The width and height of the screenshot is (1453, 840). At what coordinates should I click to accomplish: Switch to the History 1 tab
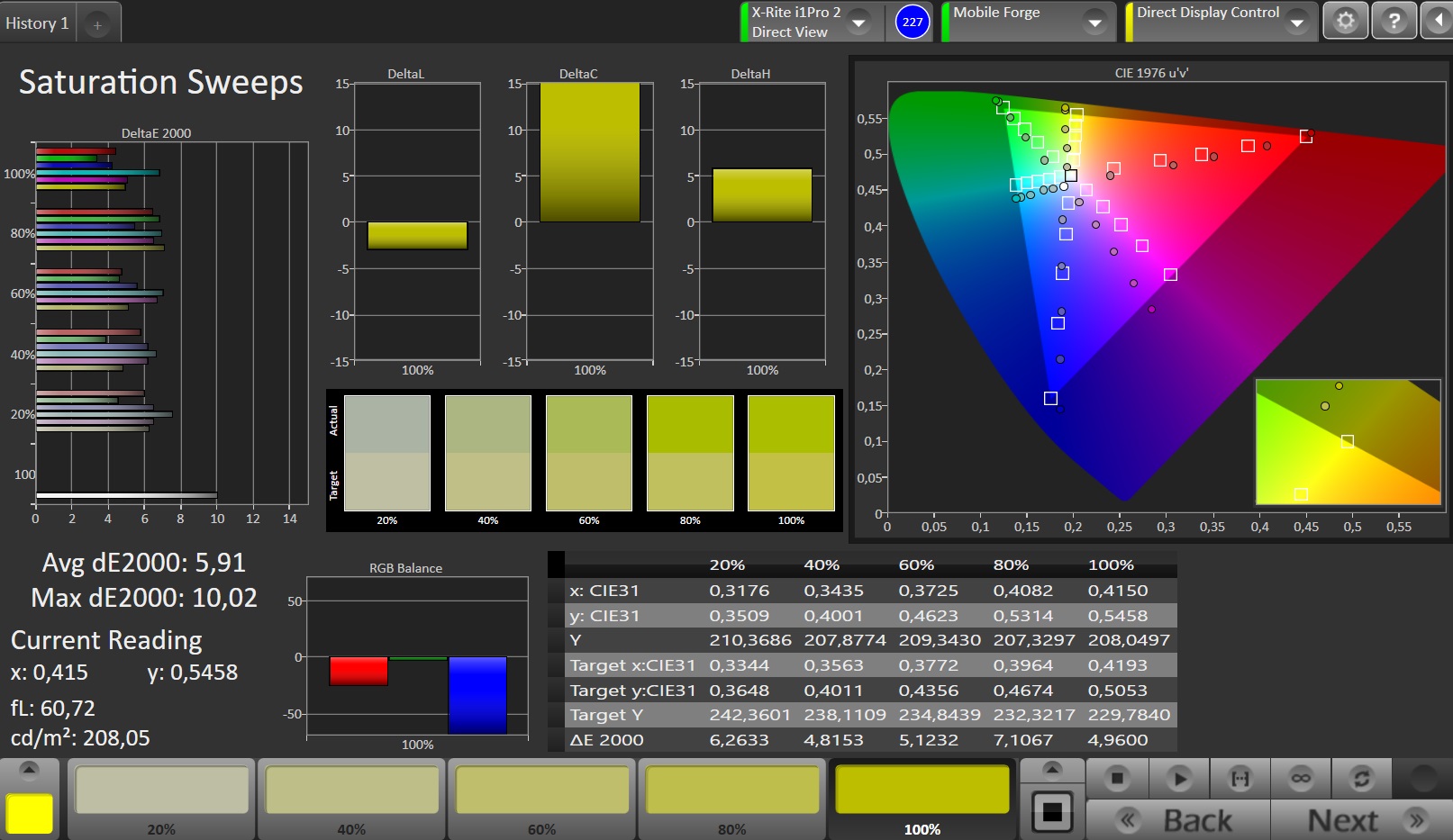click(x=37, y=23)
